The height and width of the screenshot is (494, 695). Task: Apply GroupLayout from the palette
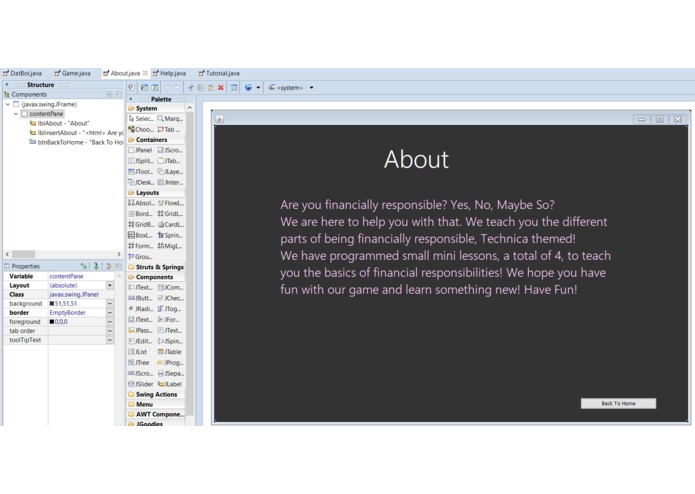140,257
